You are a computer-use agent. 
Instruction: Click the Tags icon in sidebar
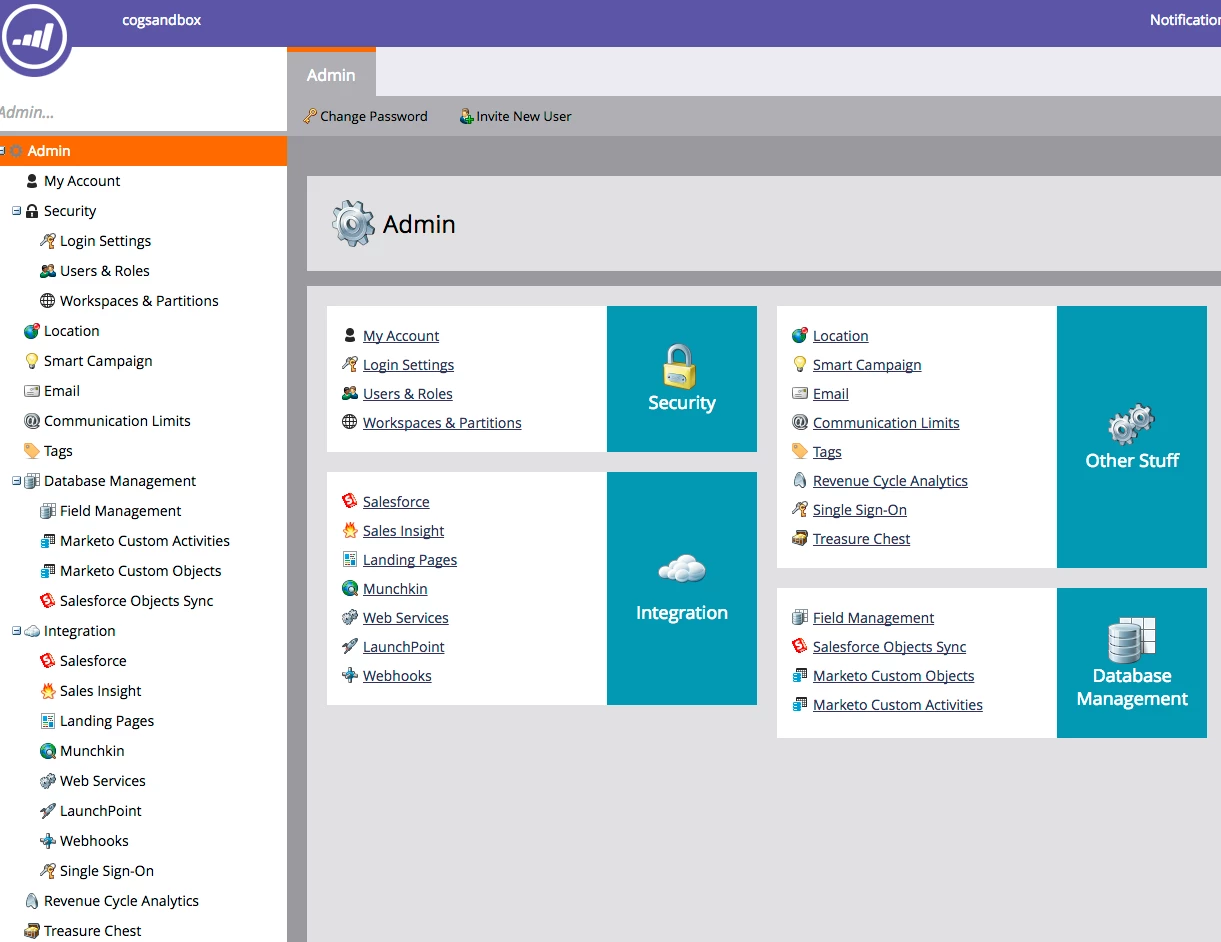tap(32, 451)
